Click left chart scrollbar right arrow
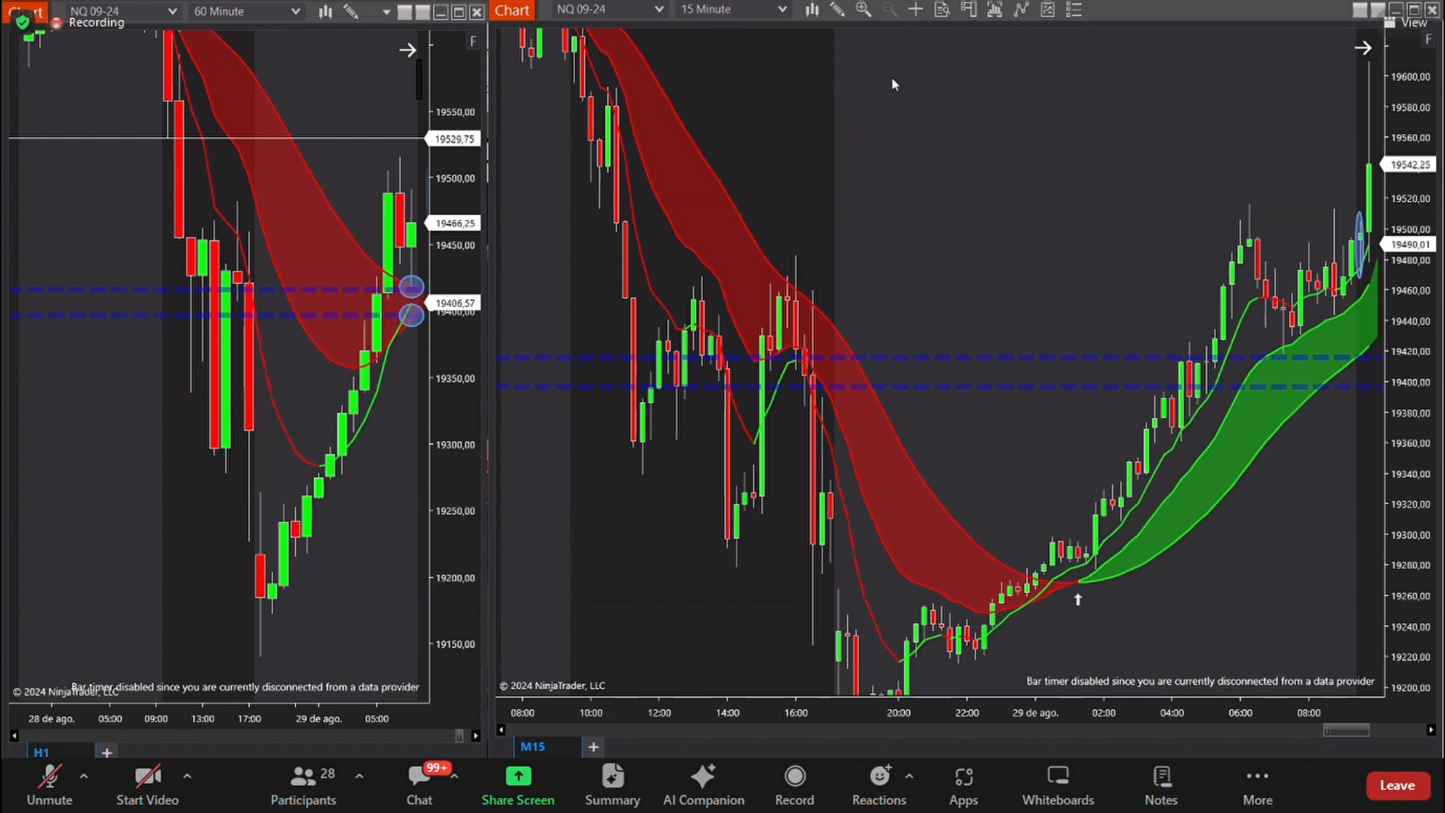Image resolution: width=1445 pixels, height=813 pixels. pos(476,736)
